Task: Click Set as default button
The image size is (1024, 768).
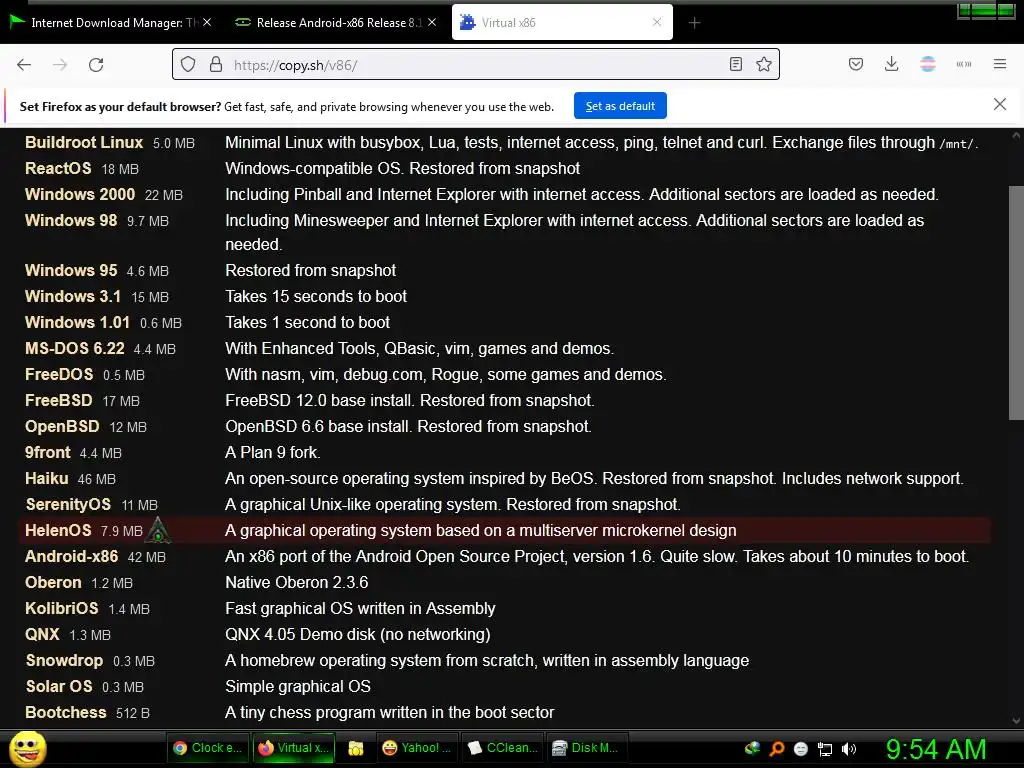Action: (620, 106)
